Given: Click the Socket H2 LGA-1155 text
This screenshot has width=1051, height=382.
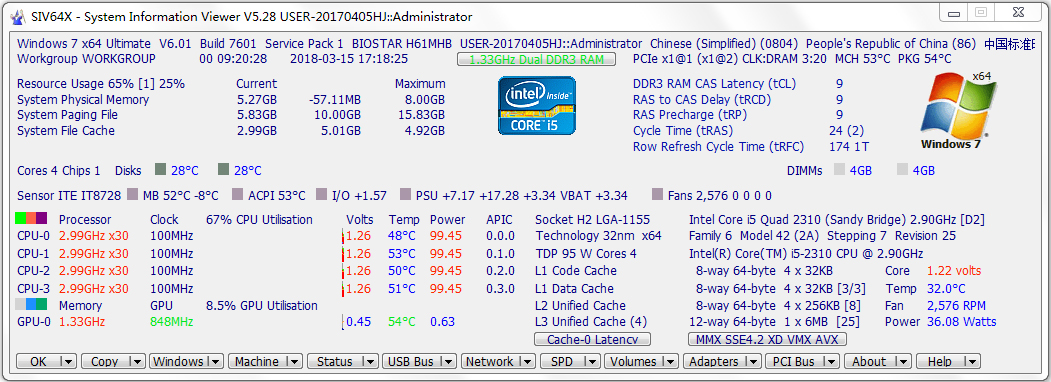Looking at the screenshot, I should [x=593, y=219].
